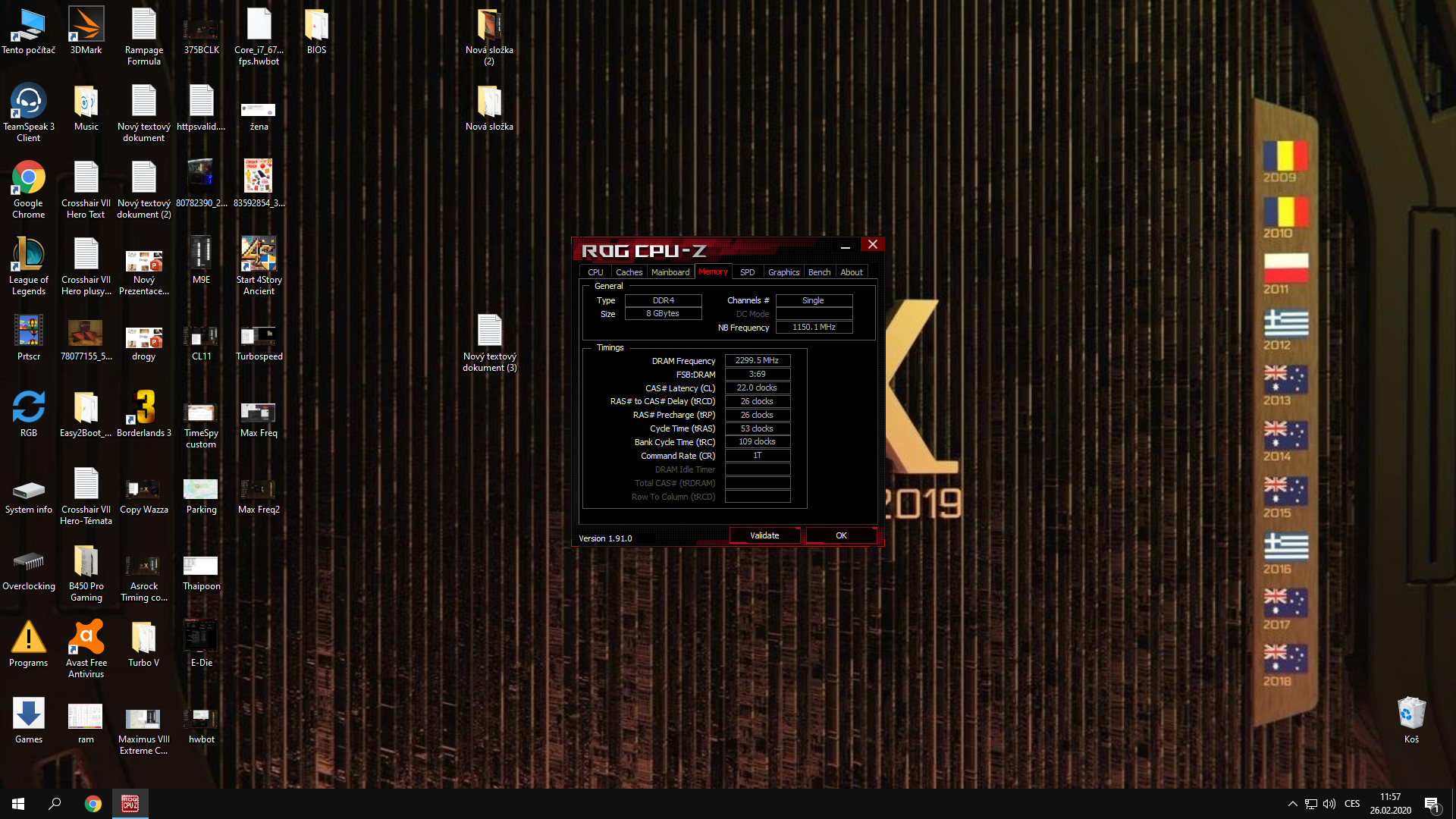
Task: Open the hwbot desktop image
Action: [201, 724]
